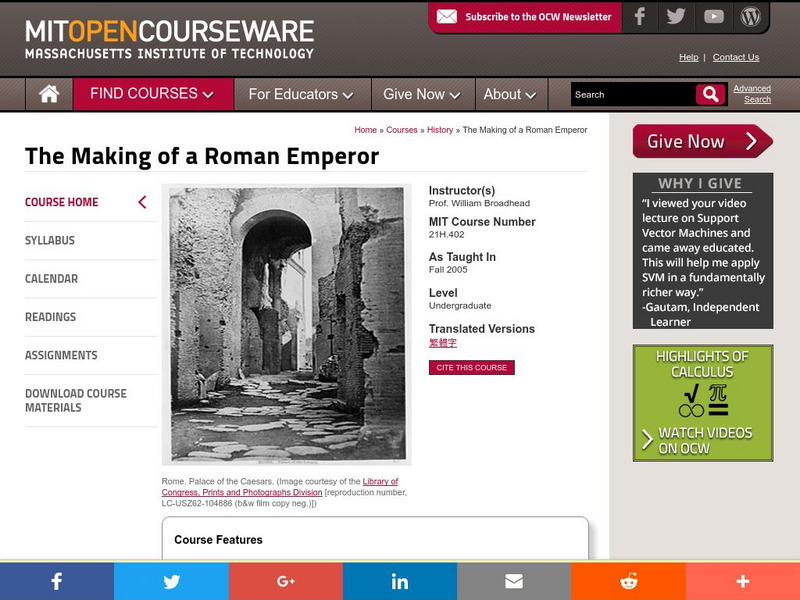The image size is (800, 600).
Task: Click the History breadcrumb link
Action: (440, 130)
